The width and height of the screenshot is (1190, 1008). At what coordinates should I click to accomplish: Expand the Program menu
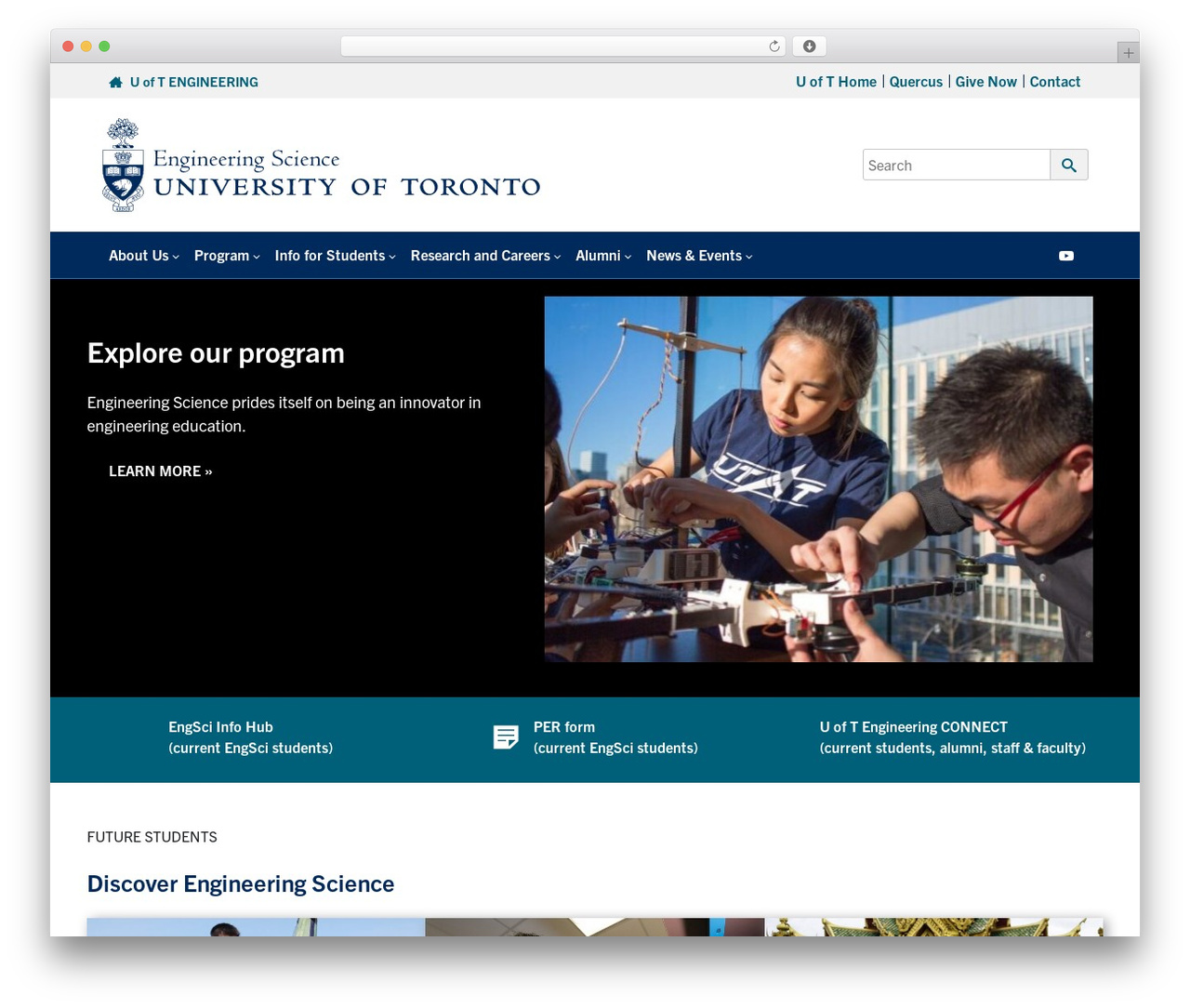227,256
